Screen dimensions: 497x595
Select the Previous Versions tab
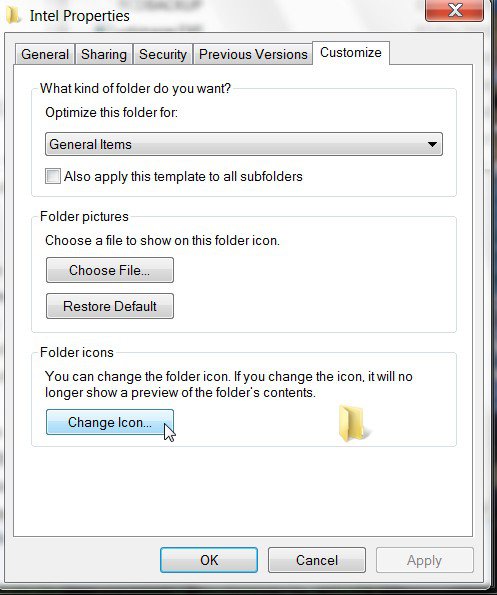[253, 54]
